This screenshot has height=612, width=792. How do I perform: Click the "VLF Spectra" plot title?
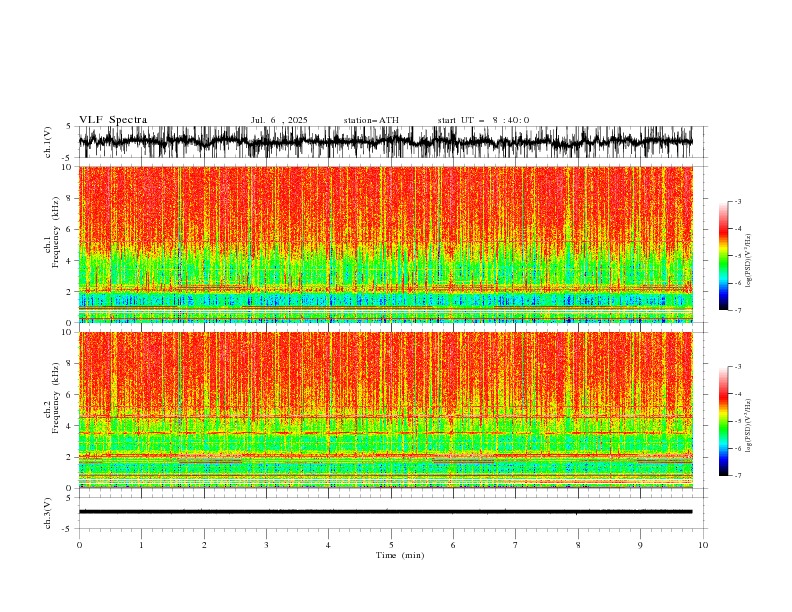(x=113, y=120)
